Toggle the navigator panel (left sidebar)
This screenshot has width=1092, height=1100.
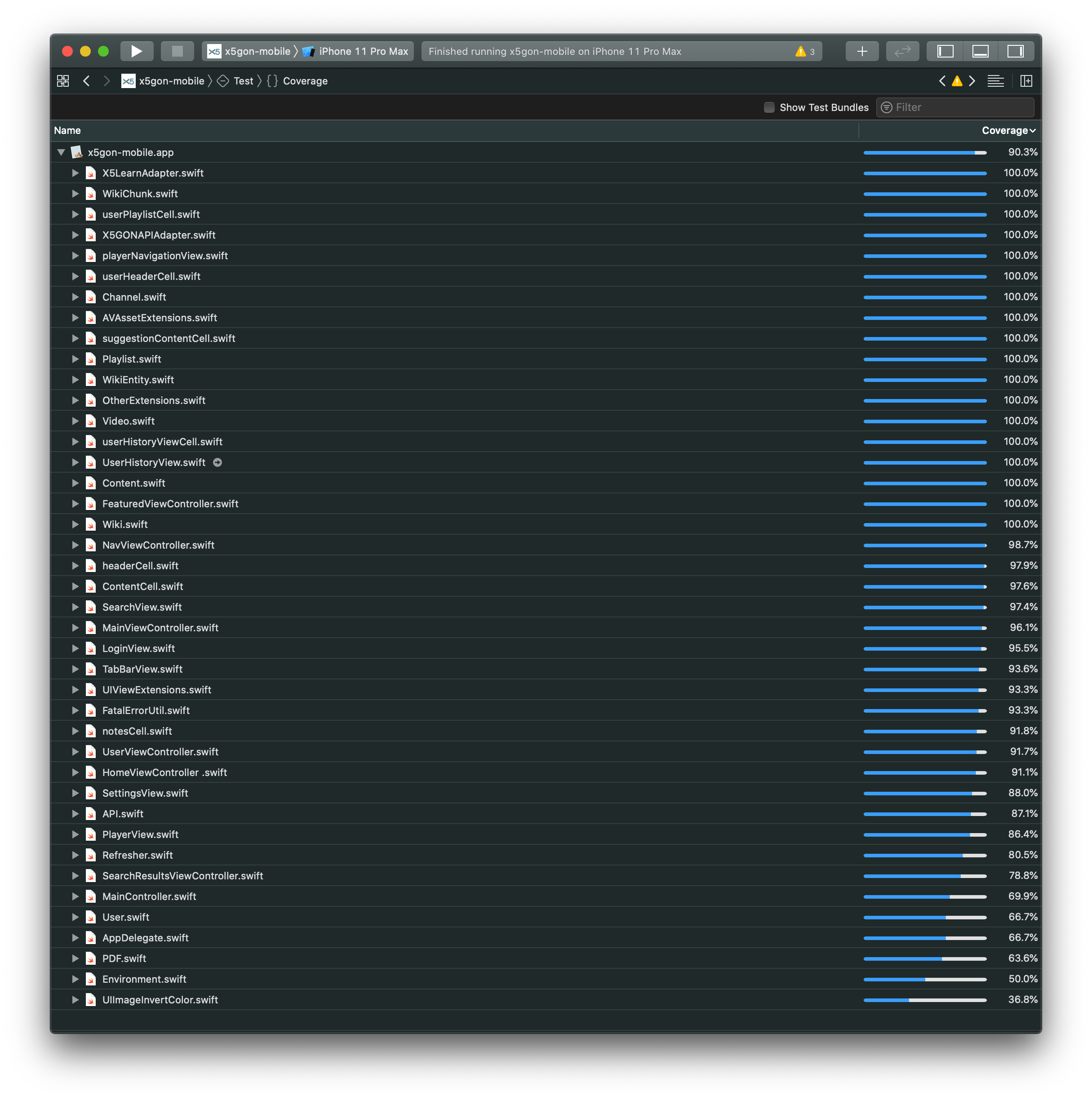(x=945, y=51)
